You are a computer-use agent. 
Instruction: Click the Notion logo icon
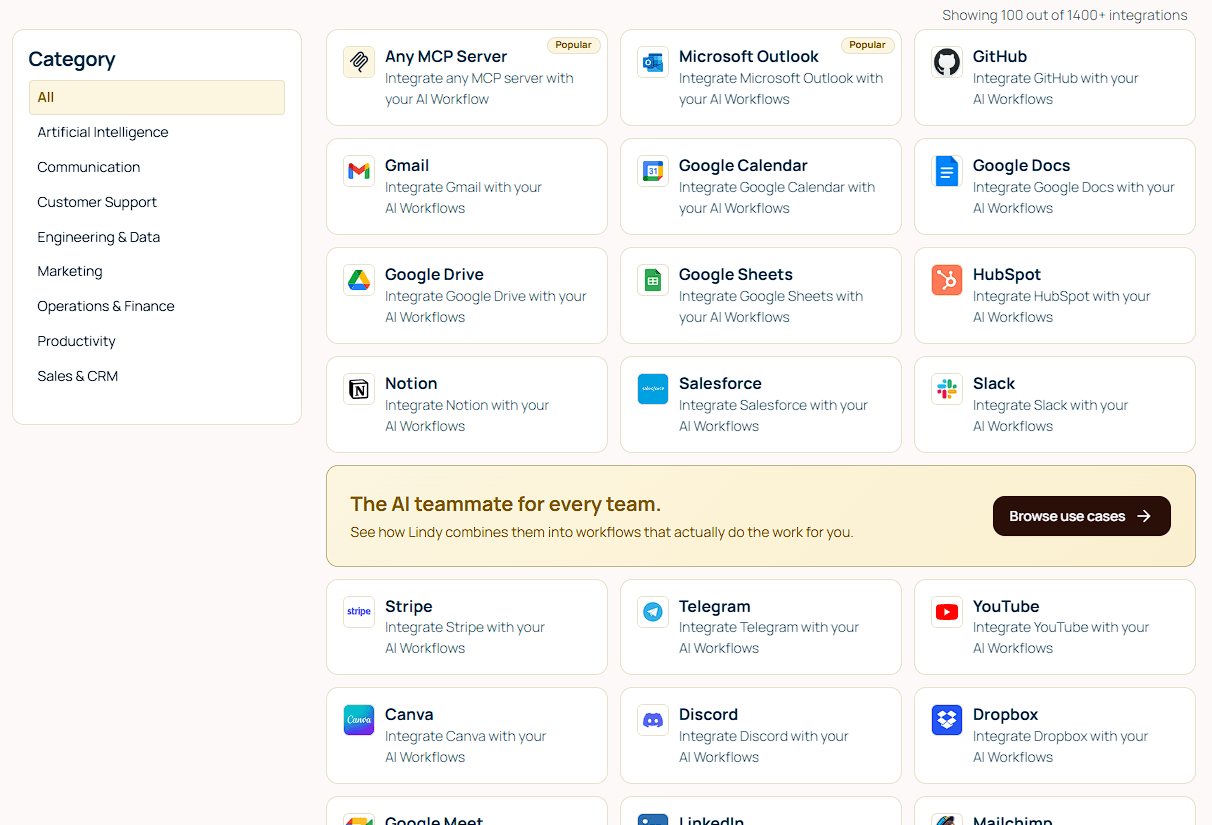tap(359, 389)
